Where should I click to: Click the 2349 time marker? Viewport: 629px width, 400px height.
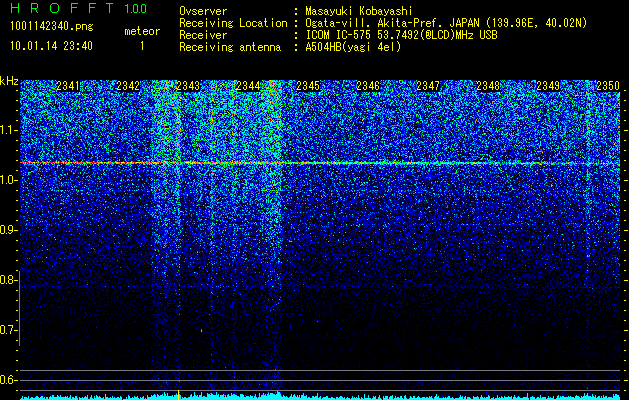coord(548,86)
